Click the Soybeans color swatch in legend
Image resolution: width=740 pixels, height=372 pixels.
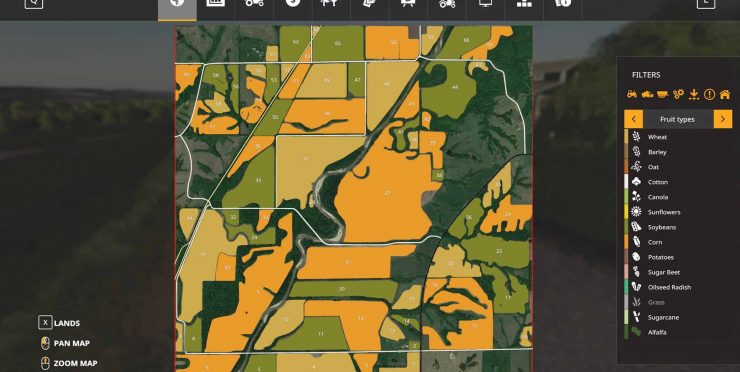tap(627, 227)
